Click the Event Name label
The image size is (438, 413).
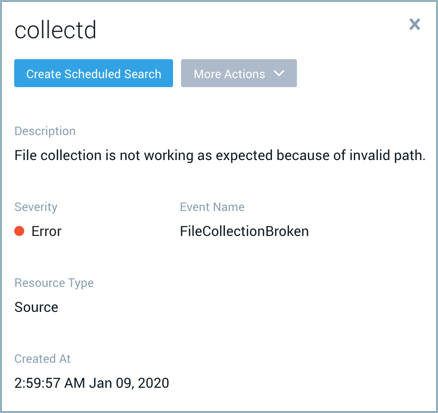(x=212, y=207)
